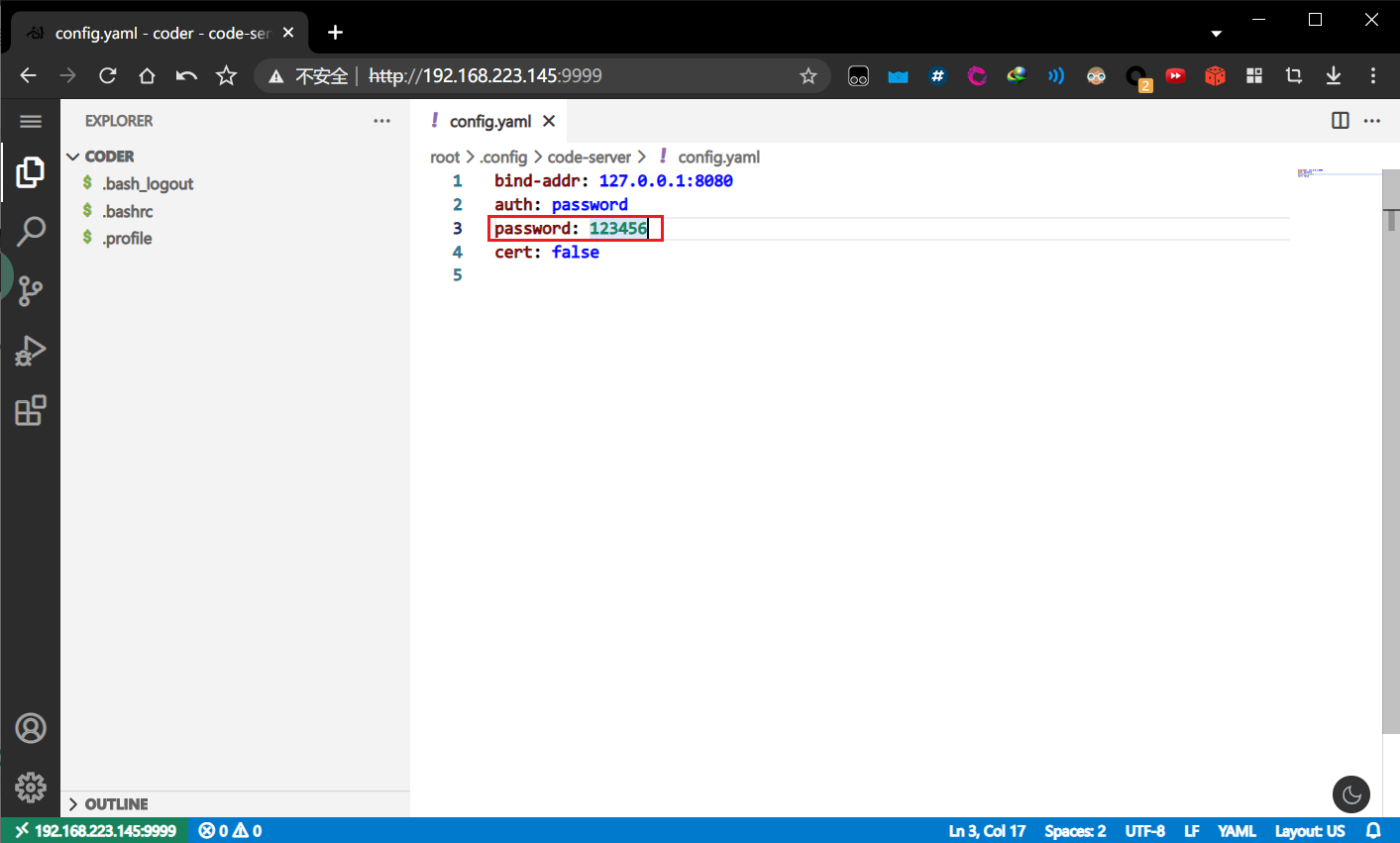Select the config.yaml editor tab

(489, 121)
